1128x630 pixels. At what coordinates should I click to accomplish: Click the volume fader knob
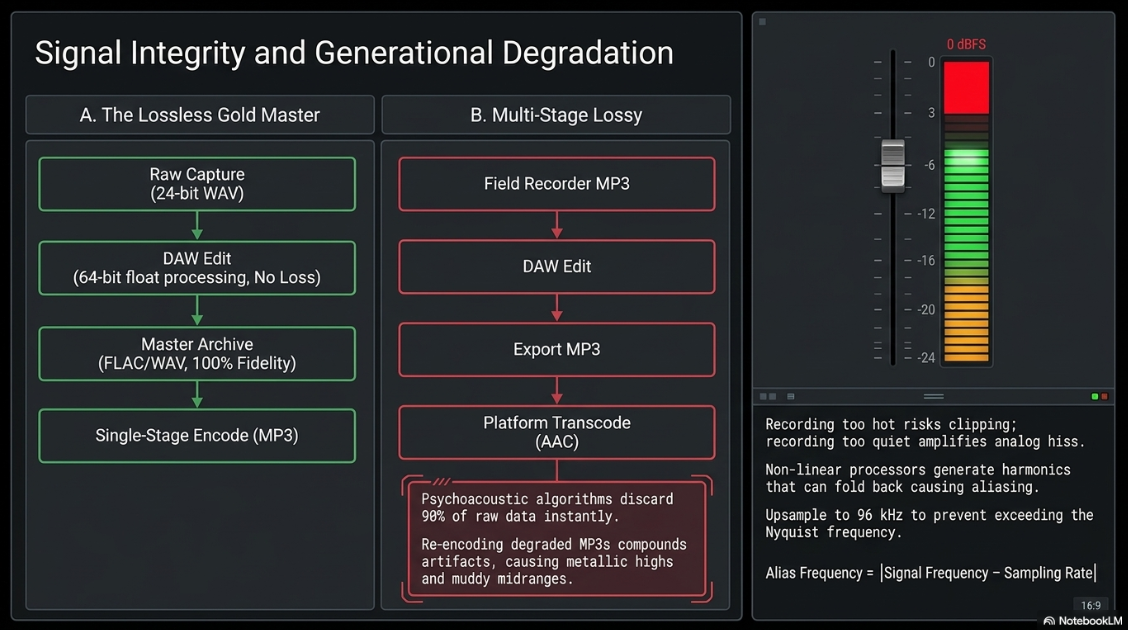(x=893, y=165)
